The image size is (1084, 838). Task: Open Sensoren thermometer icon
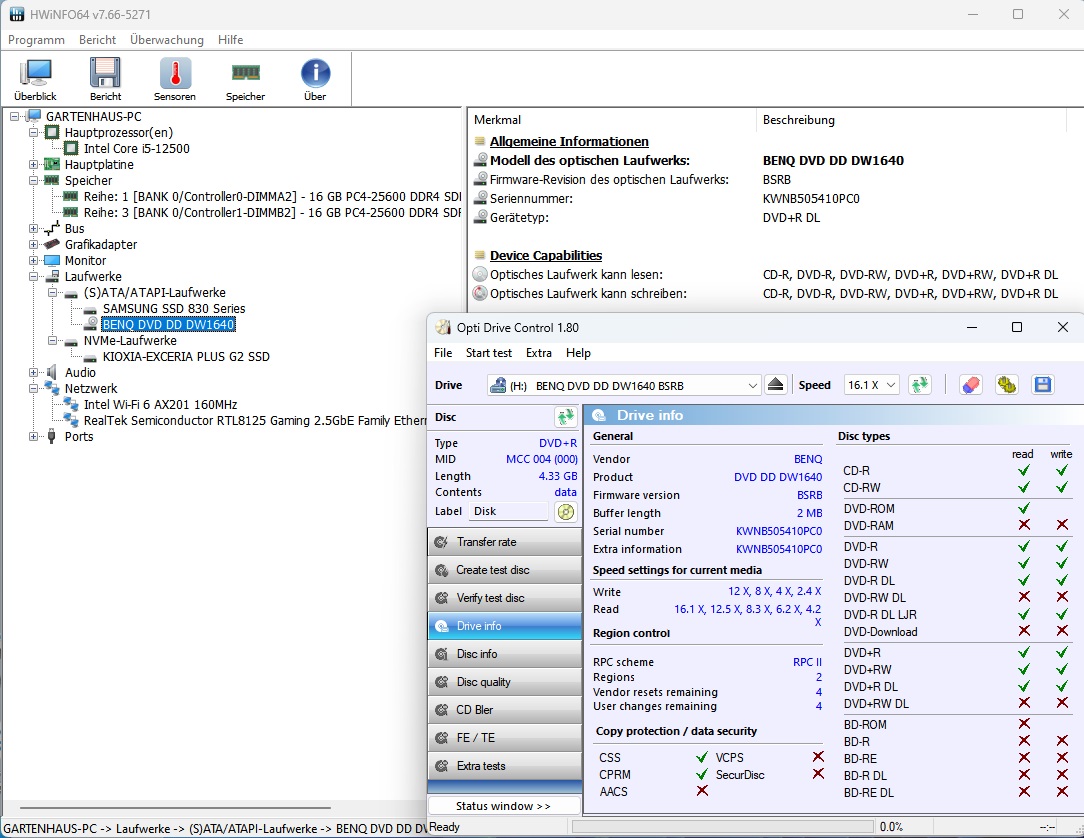(x=175, y=80)
